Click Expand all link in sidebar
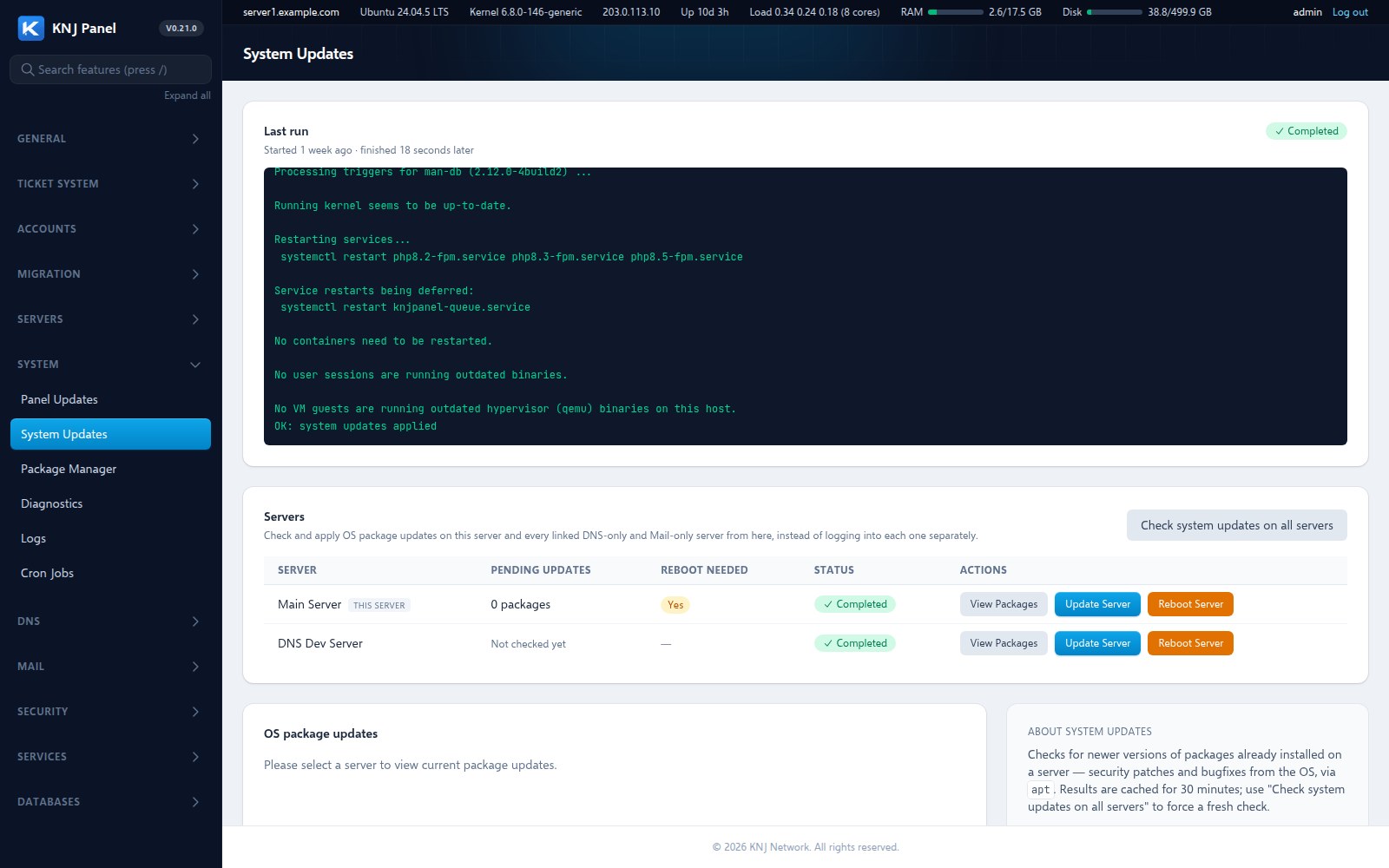 [188, 95]
